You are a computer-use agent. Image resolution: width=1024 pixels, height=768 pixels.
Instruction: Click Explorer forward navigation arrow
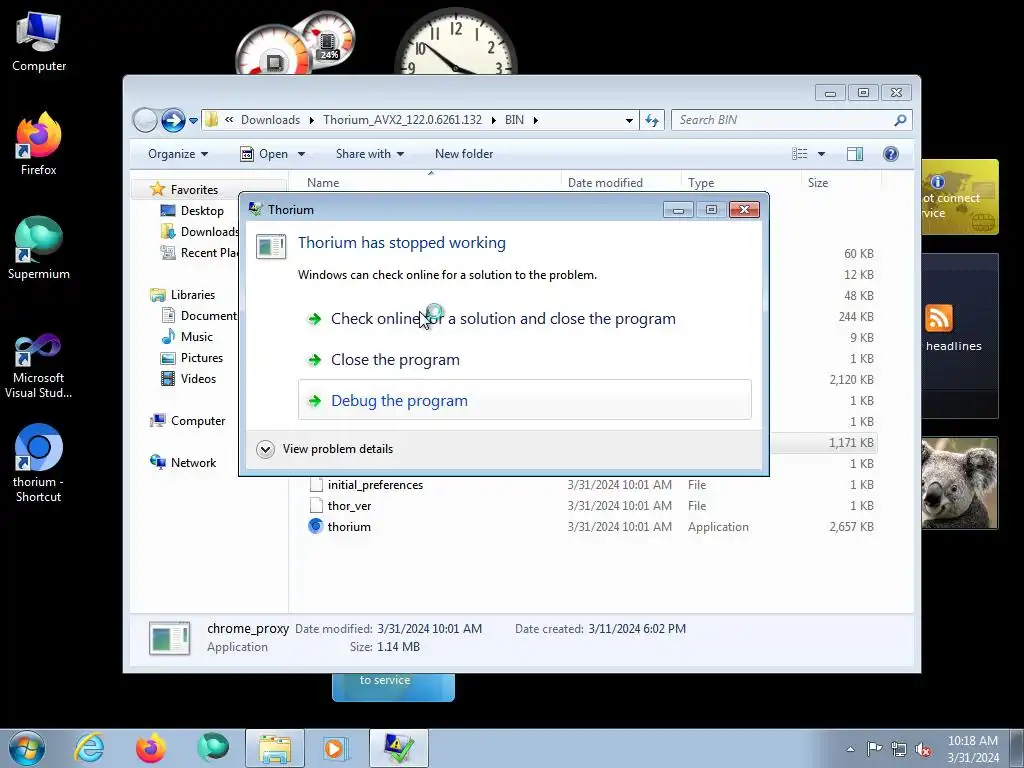[x=173, y=120]
